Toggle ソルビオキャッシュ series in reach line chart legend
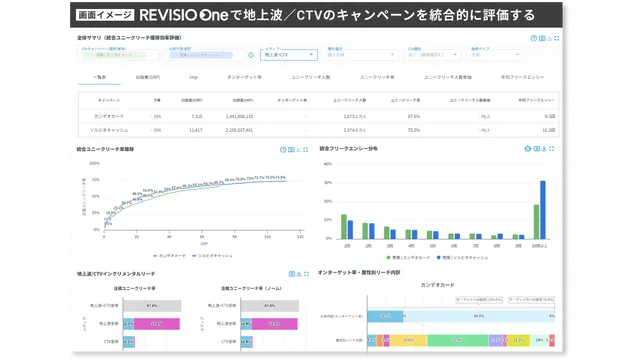640x360 pixels. coord(212,256)
